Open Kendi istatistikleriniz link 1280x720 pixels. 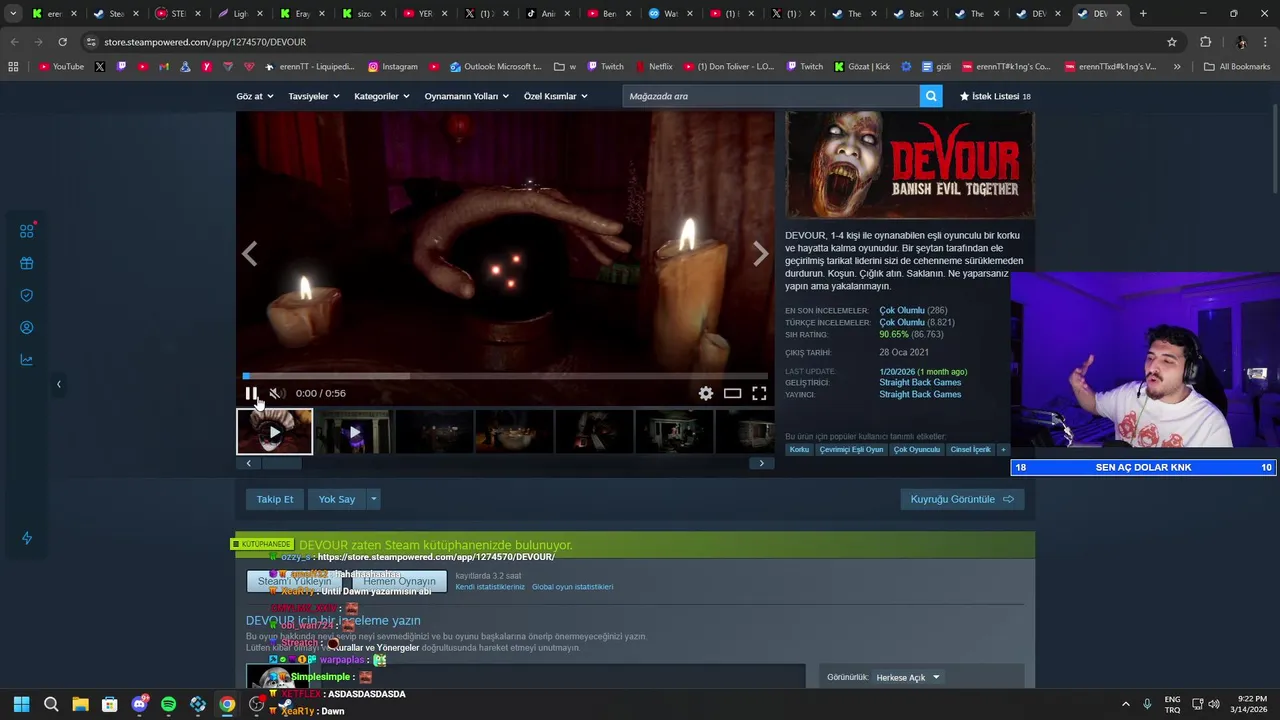click(490, 587)
